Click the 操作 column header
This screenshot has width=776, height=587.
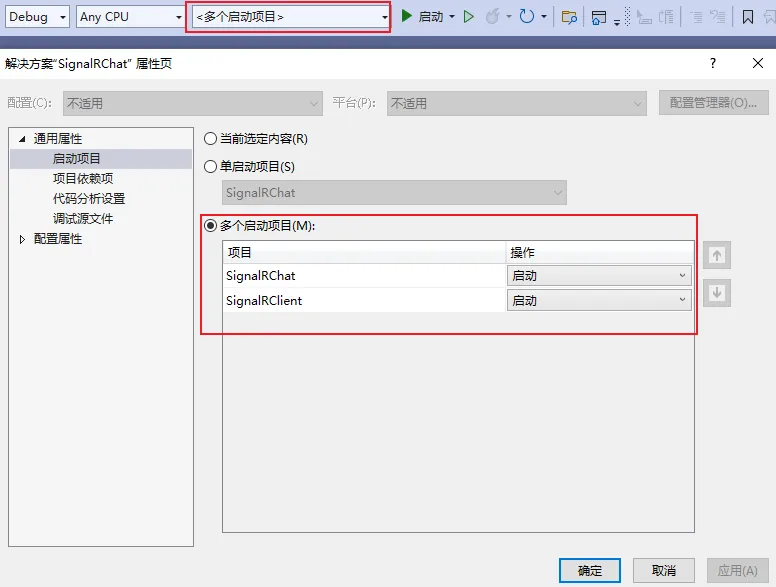(600, 252)
